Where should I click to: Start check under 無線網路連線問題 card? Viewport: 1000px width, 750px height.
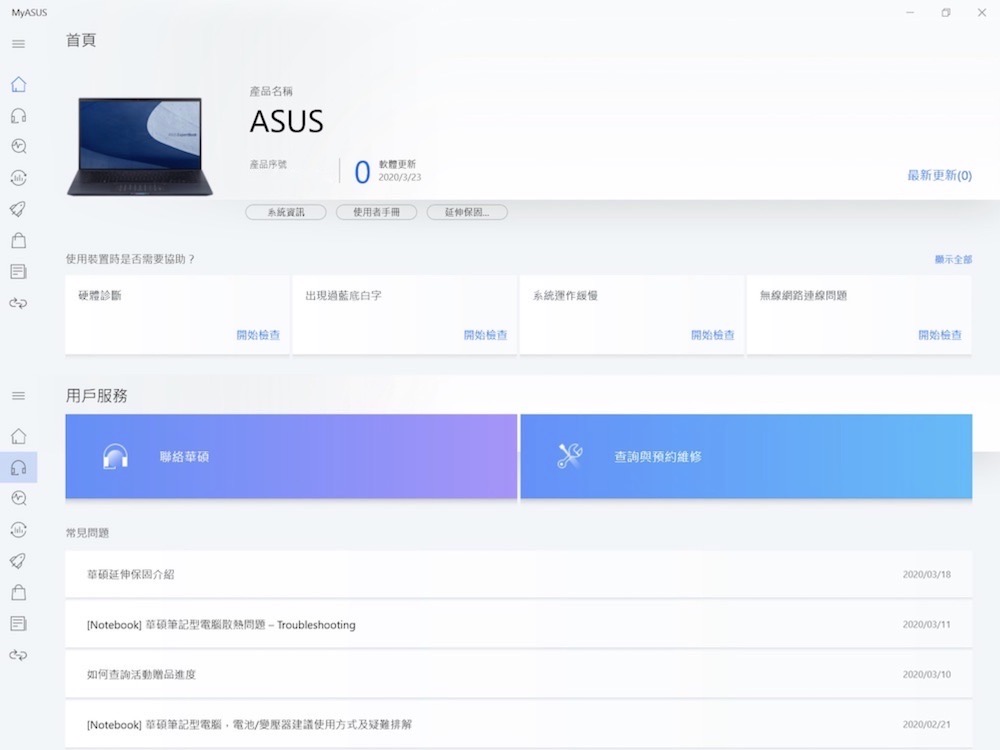click(x=939, y=335)
